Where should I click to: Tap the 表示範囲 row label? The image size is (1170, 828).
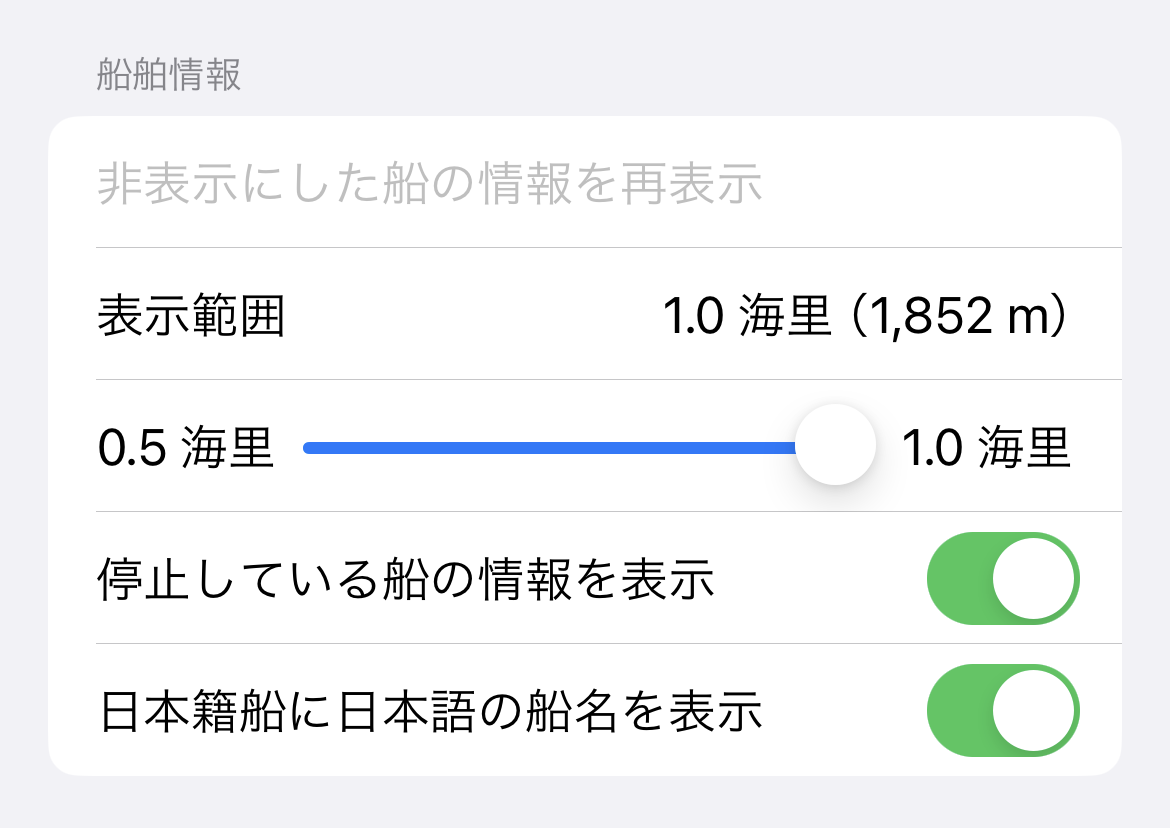(x=191, y=316)
